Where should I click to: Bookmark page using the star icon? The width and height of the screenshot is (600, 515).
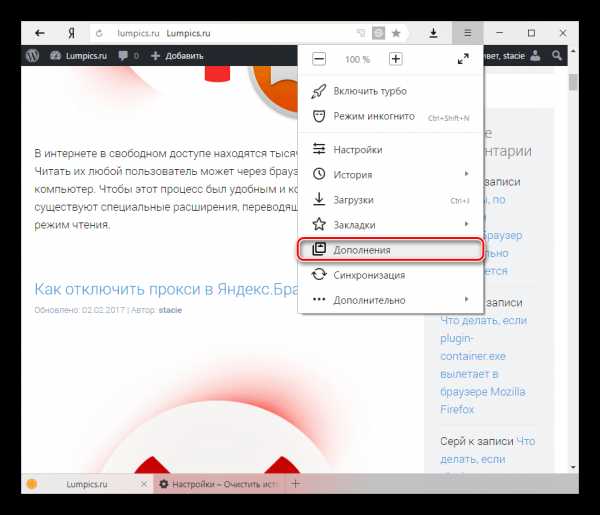pyautogui.click(x=396, y=33)
